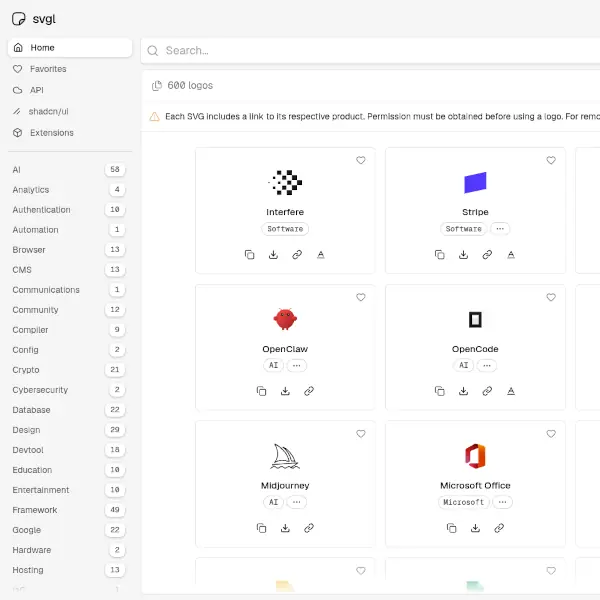The image size is (600, 600).
Task: Open the Microsoft Office product link icon
Action: point(499,528)
